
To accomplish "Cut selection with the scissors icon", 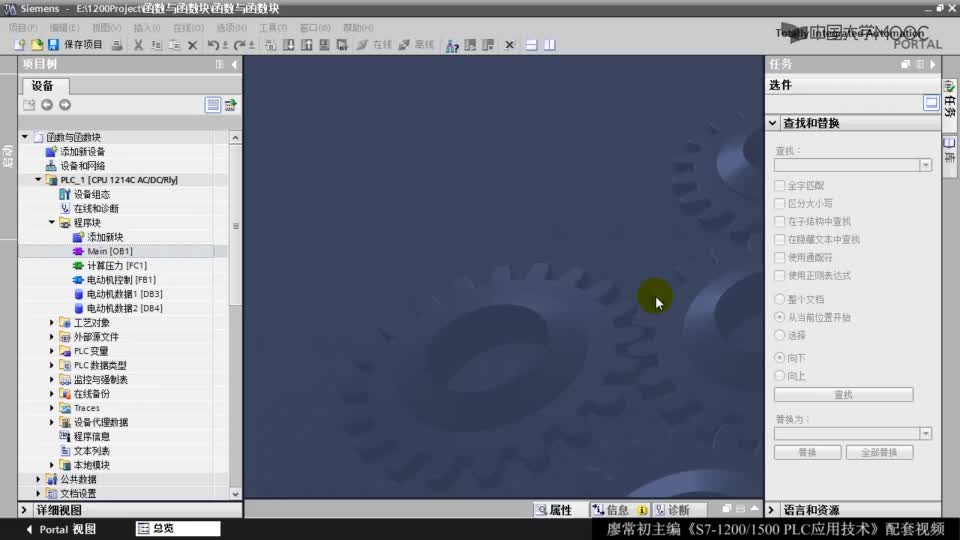I will [x=138, y=45].
